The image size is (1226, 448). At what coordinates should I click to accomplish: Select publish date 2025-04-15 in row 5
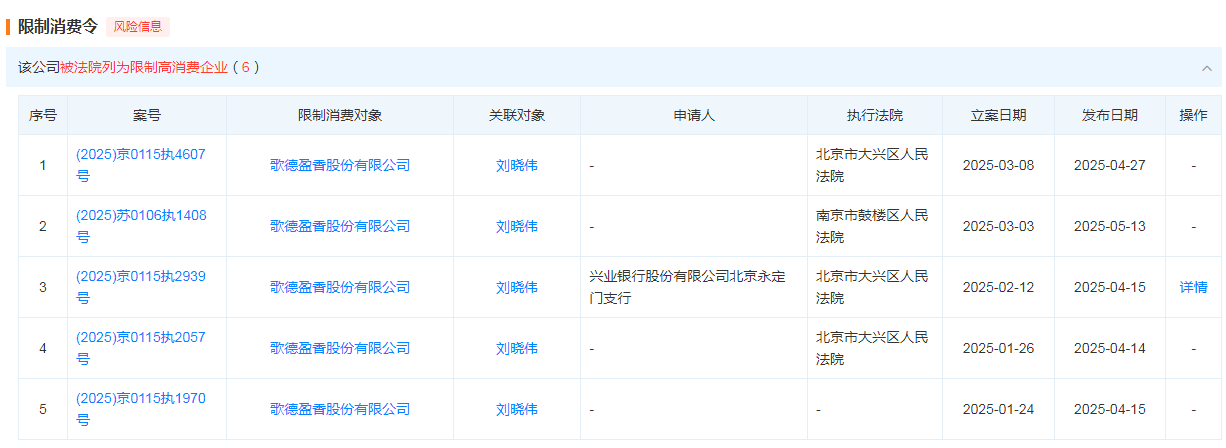1110,409
